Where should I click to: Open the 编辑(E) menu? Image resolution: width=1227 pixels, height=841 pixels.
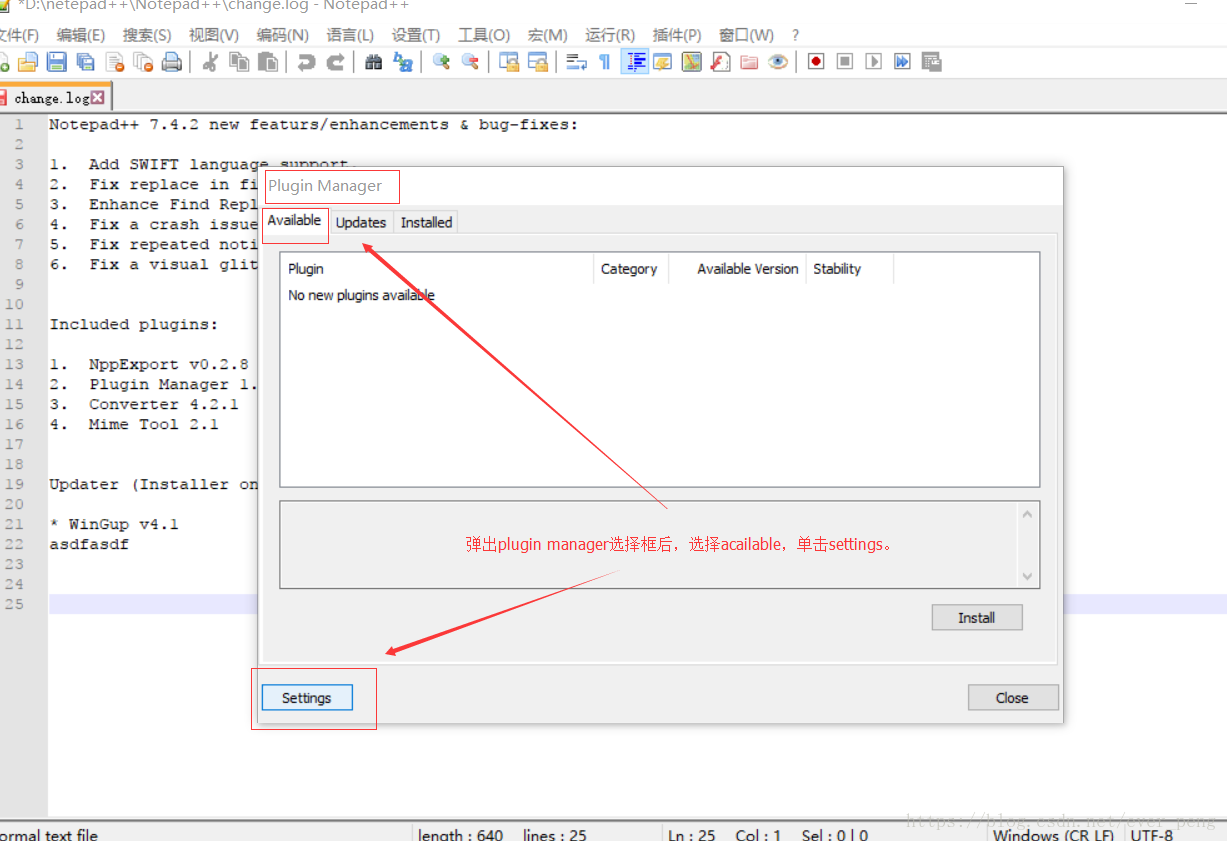(x=81, y=35)
